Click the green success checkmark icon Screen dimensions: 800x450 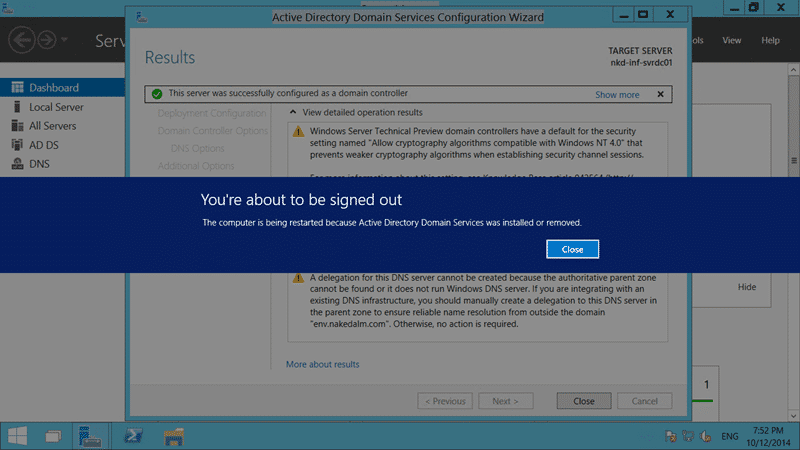(157, 94)
